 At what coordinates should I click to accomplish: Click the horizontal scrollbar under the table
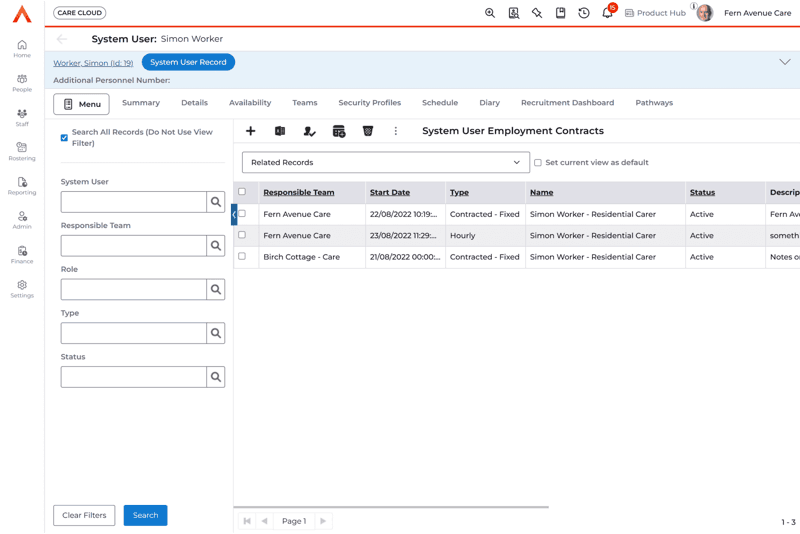391,507
